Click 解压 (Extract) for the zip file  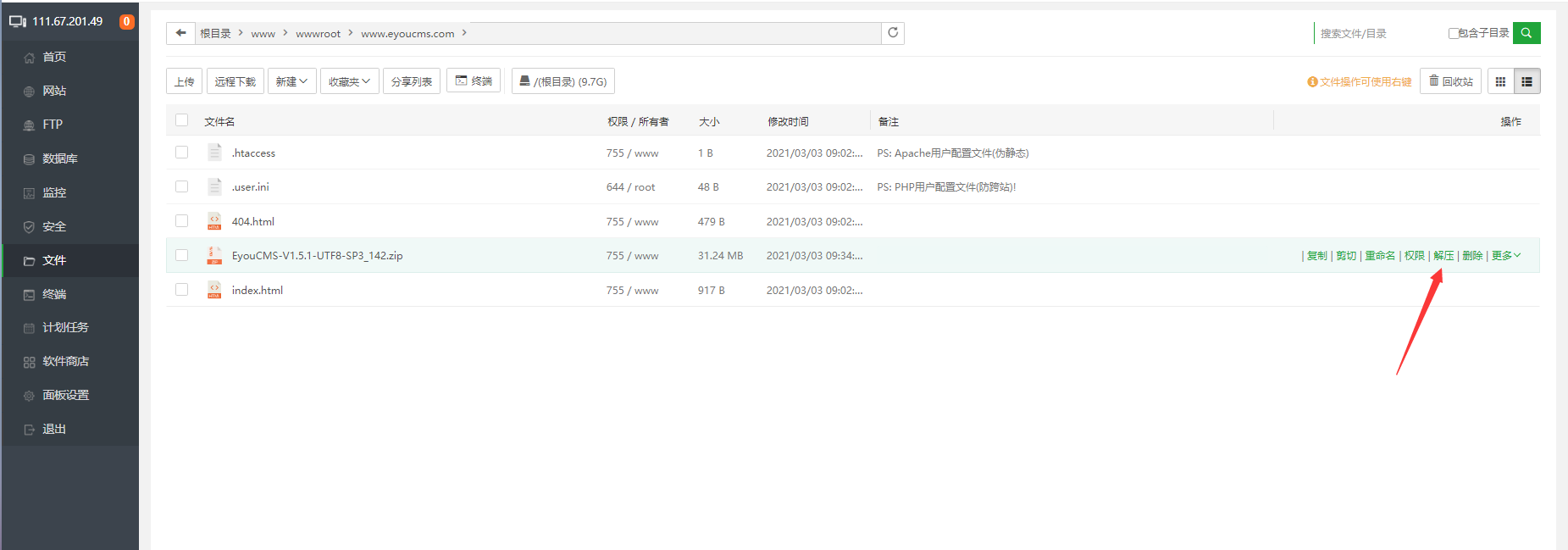(x=1443, y=256)
